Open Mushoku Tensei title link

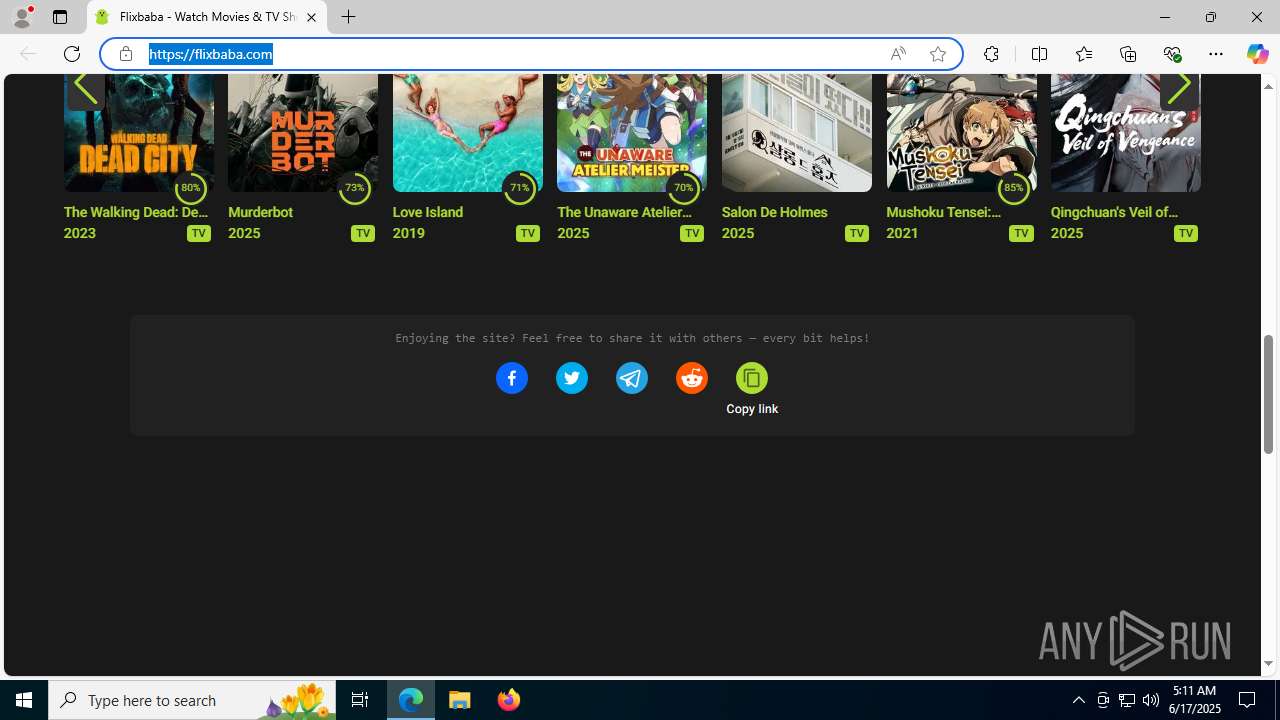pos(944,212)
